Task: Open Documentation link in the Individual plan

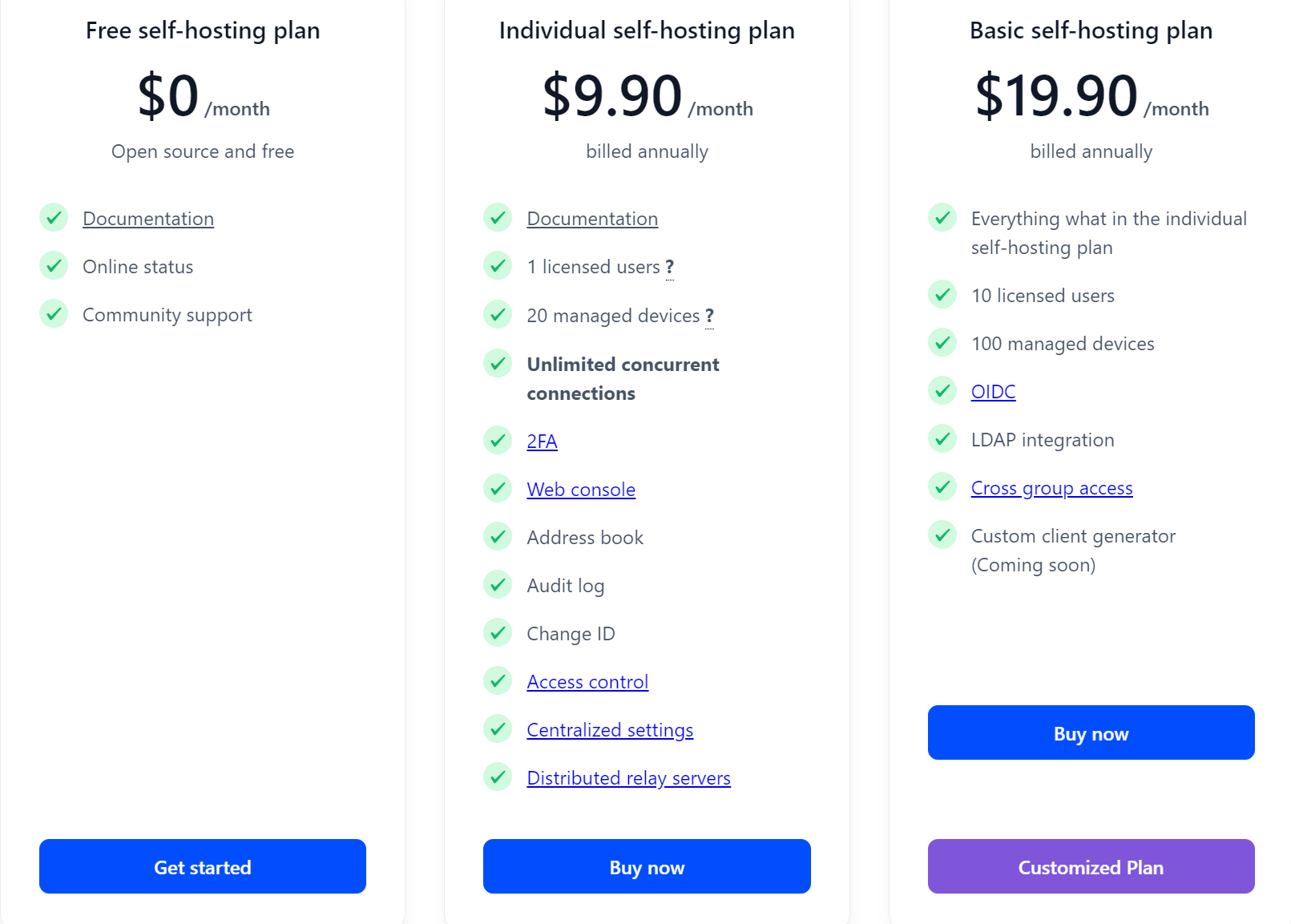Action: tap(592, 219)
